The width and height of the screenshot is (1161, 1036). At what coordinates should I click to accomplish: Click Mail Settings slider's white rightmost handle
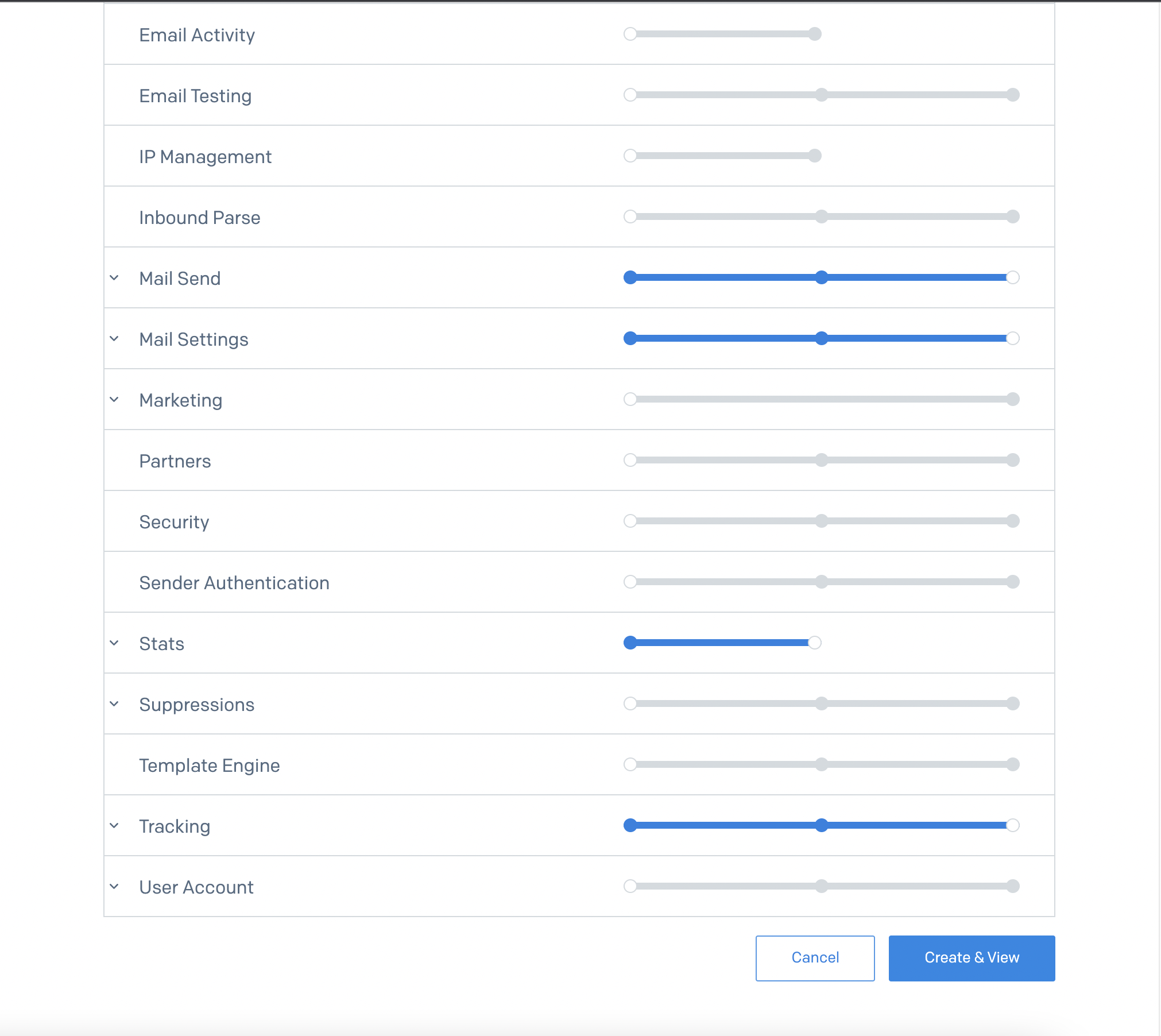coord(1013,338)
